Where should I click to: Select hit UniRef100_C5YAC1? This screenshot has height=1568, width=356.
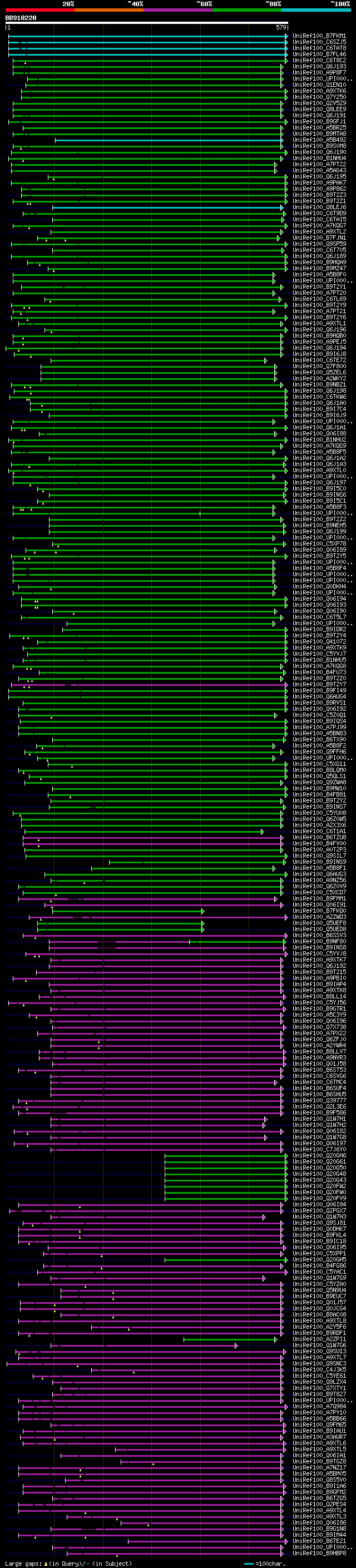pyautogui.click(x=319, y=1272)
